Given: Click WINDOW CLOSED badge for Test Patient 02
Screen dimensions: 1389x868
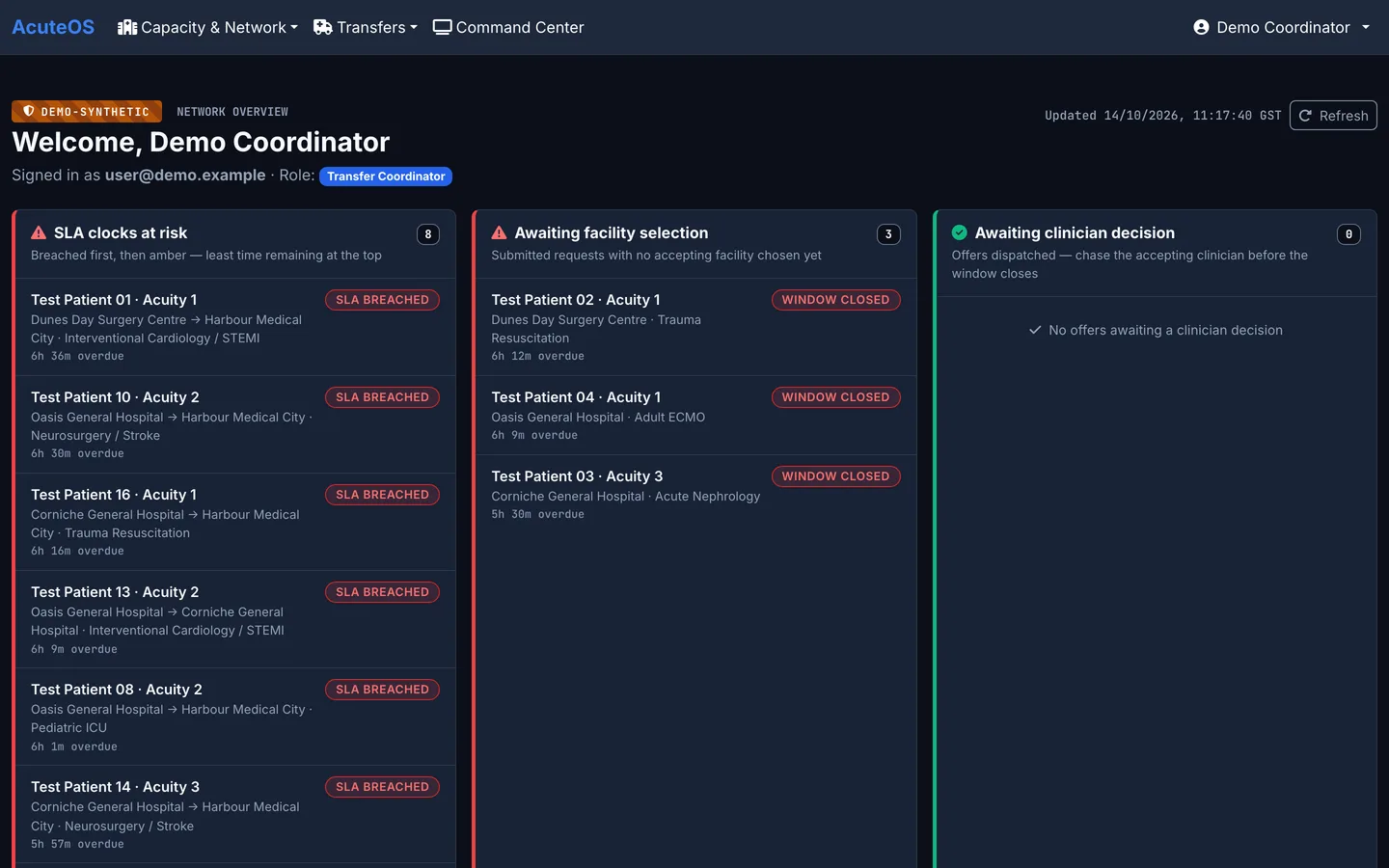Looking at the screenshot, I should click(x=835, y=300).
